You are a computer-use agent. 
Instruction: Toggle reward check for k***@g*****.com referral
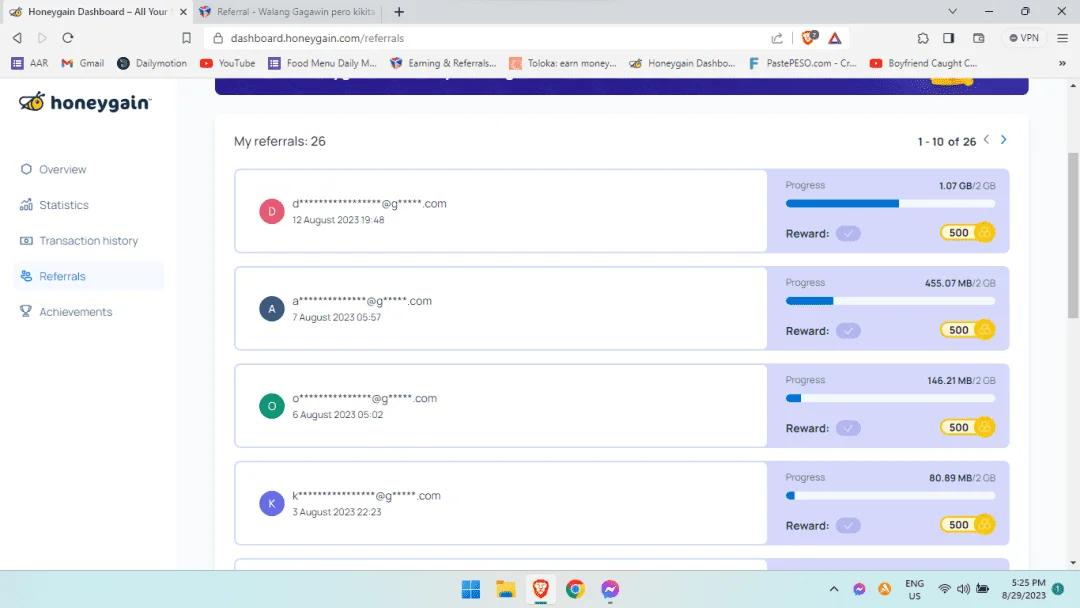coord(849,526)
